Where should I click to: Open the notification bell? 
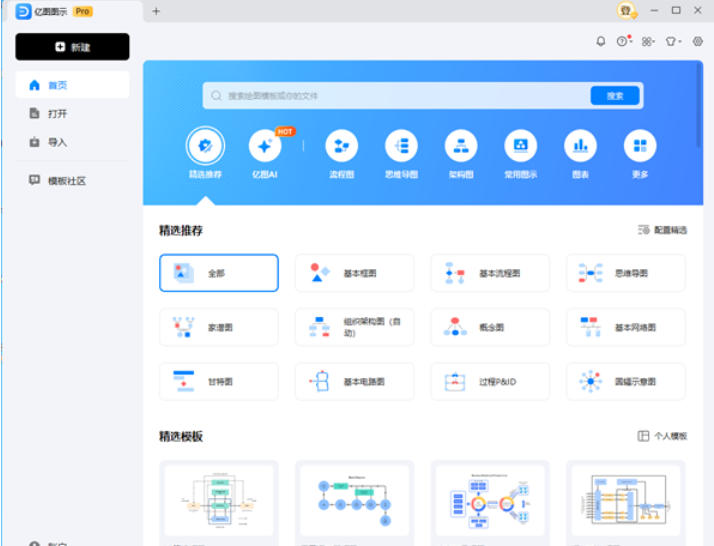(x=601, y=41)
